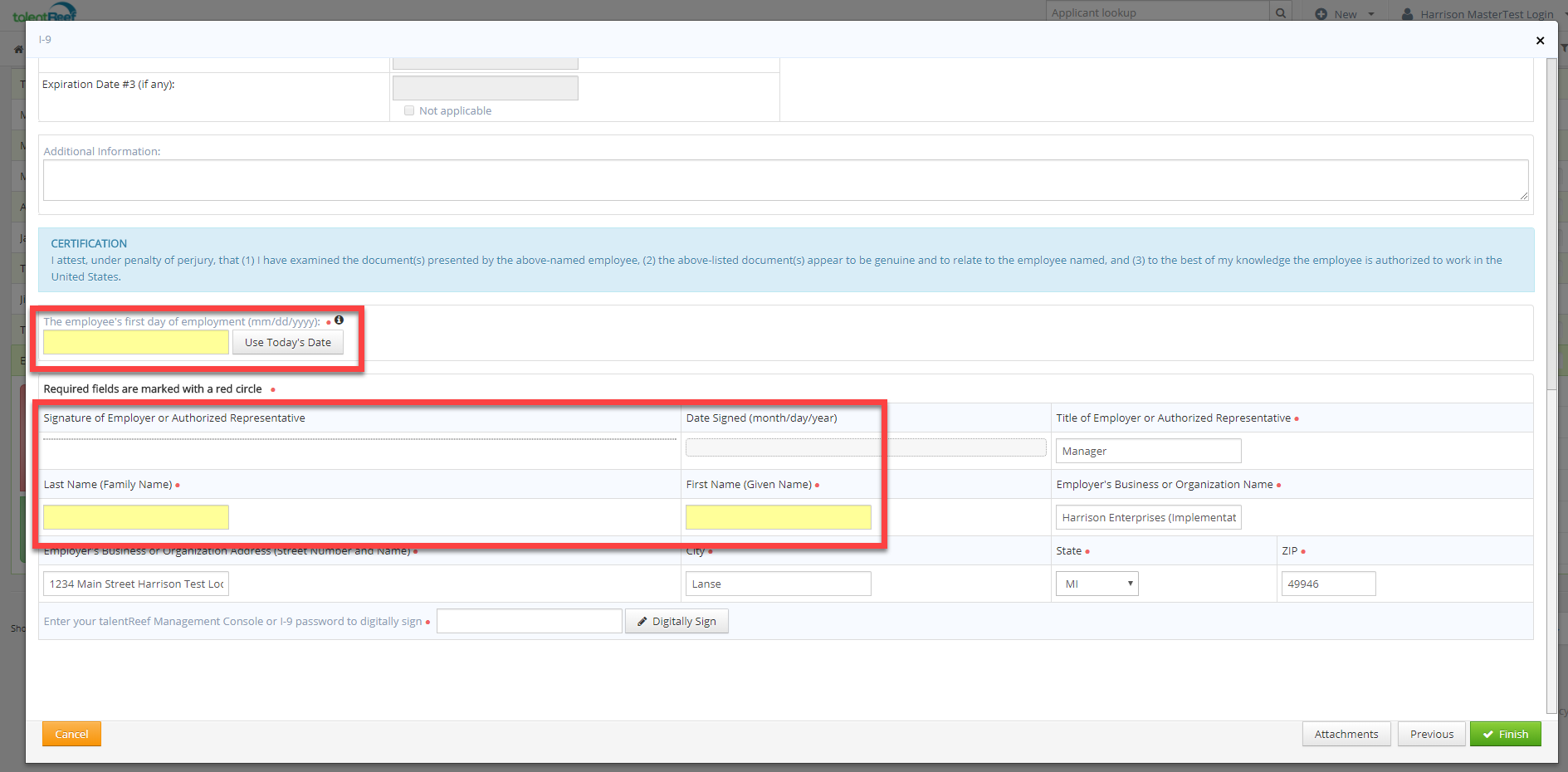
Task: Expand the New dropdown menu
Action: (x=1345, y=14)
